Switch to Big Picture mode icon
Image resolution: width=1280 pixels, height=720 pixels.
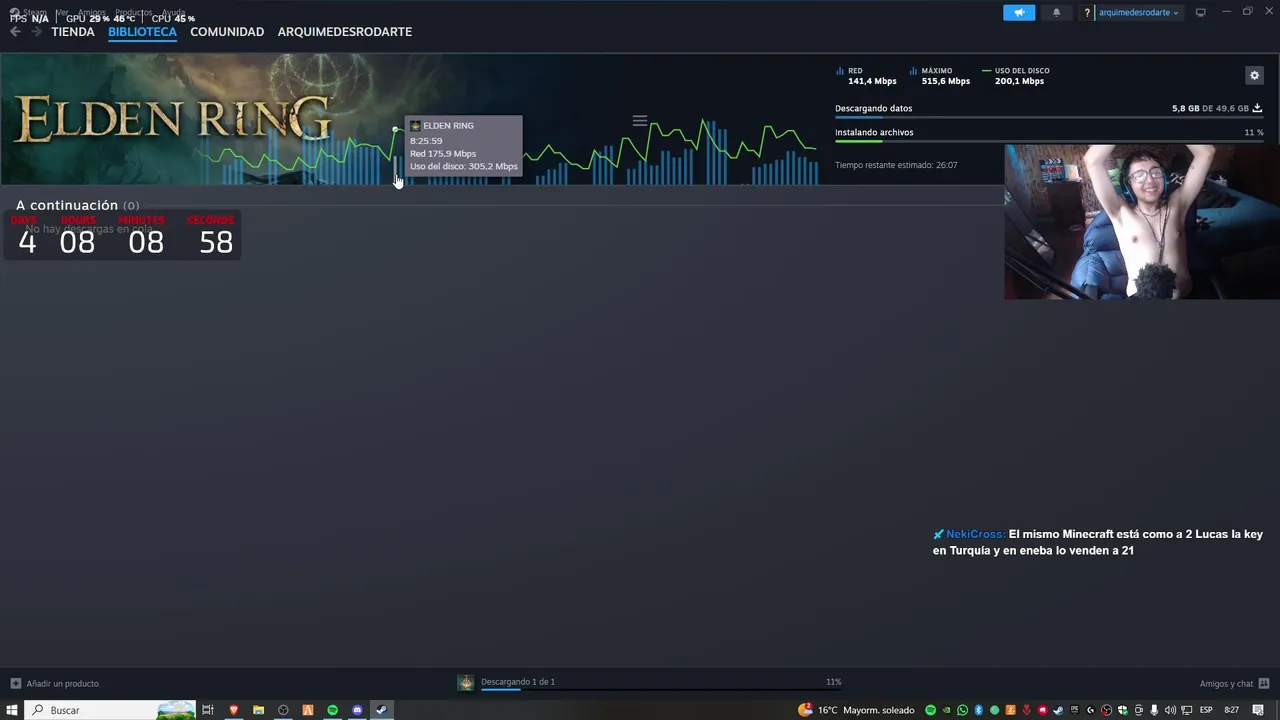click(1201, 12)
